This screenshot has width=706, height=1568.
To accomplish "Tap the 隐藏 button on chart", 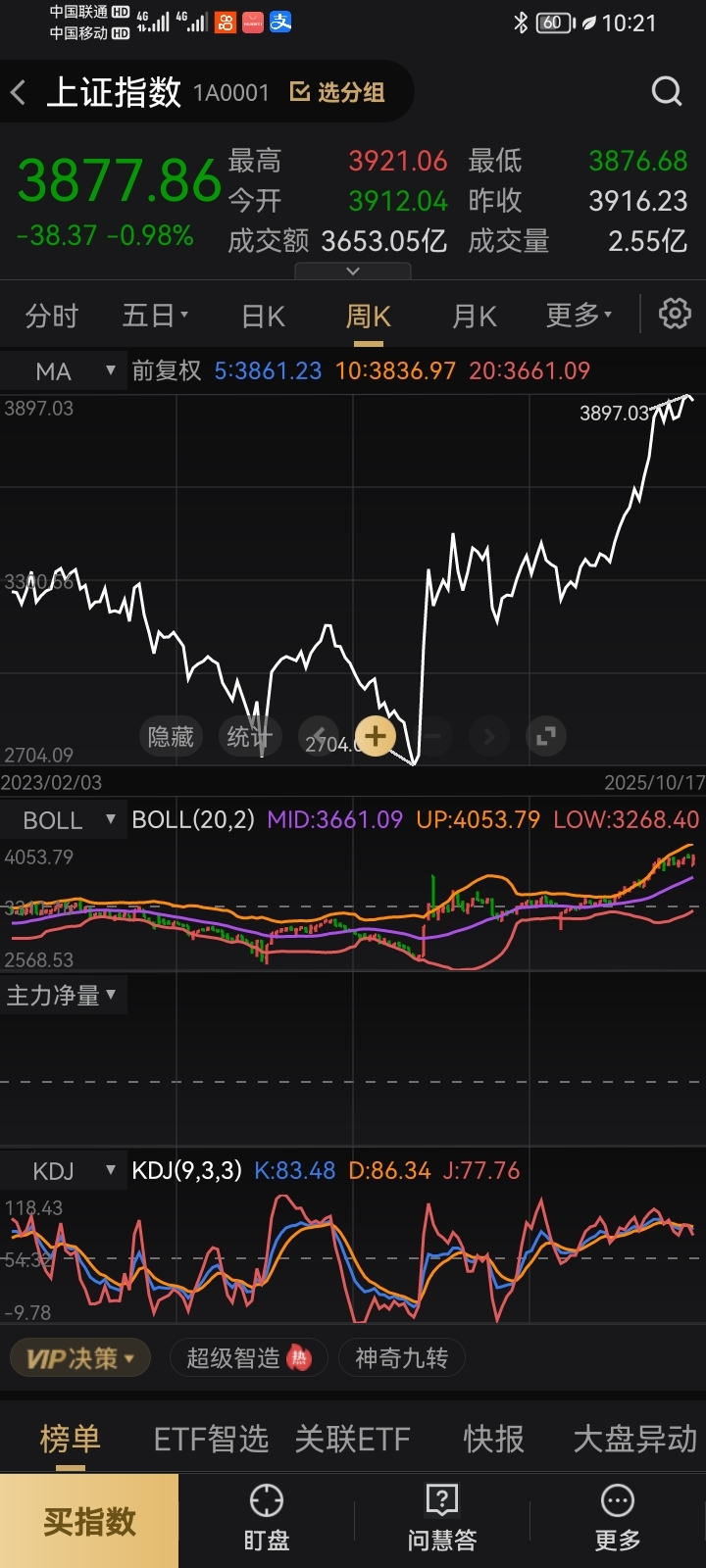I will point(171,736).
